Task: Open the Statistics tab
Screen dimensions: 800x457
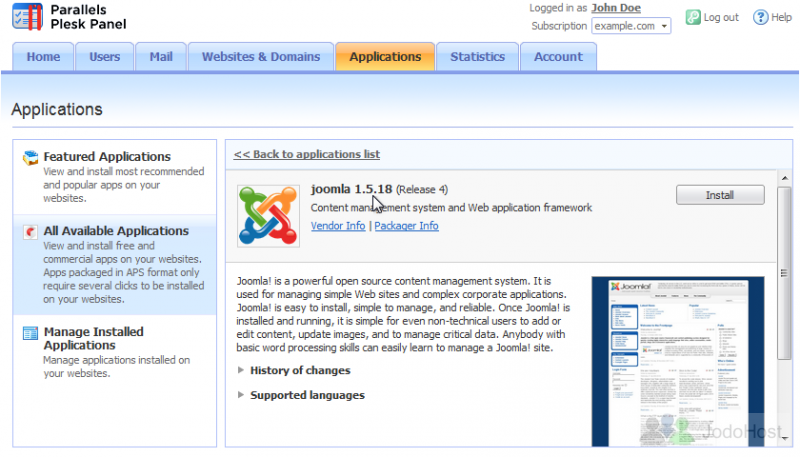Action: tap(478, 57)
